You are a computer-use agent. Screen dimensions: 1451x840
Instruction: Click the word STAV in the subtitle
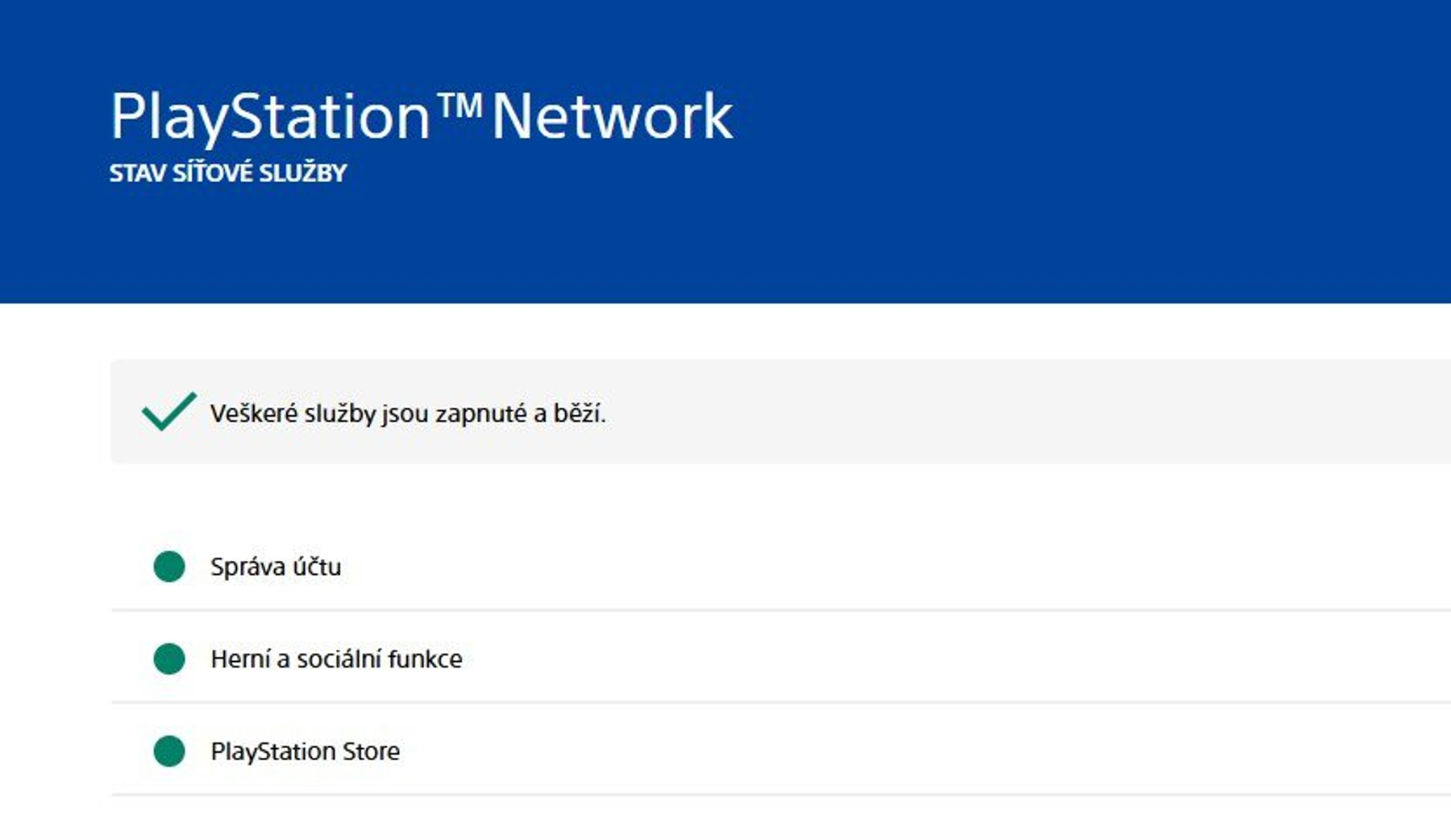(x=138, y=173)
